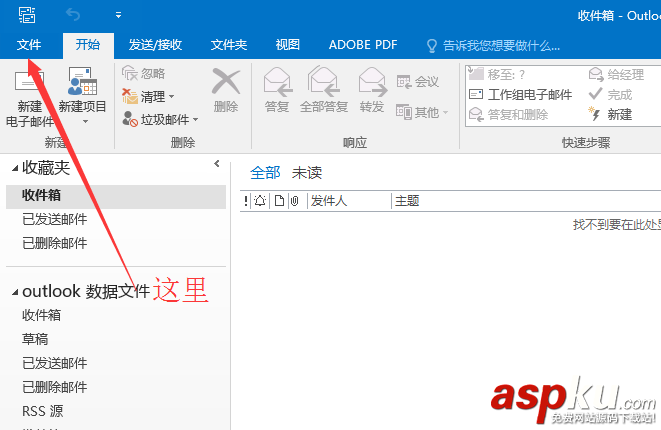This screenshot has width=661, height=430.
Task: Select the 答复和删除 quick step
Action: [x=509, y=114]
